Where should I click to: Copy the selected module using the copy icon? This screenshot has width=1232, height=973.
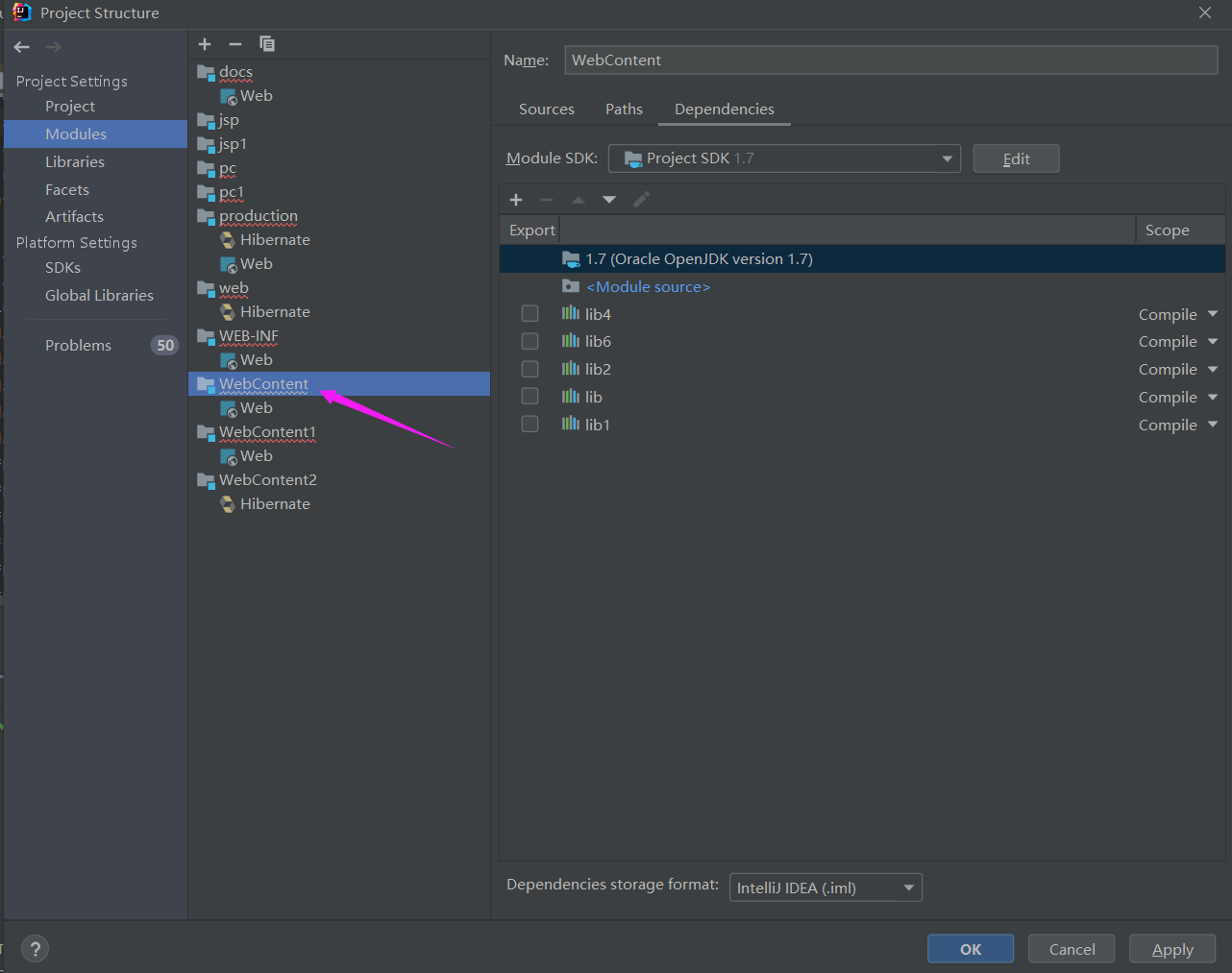(267, 44)
